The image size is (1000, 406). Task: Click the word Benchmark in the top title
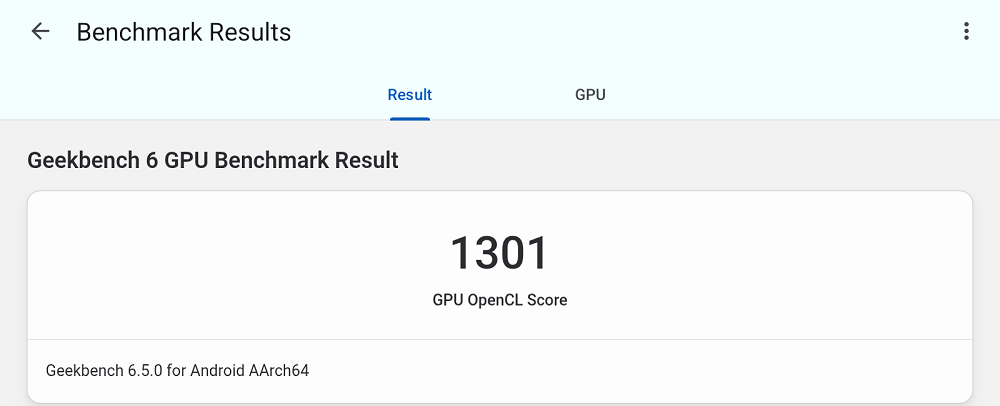click(138, 32)
